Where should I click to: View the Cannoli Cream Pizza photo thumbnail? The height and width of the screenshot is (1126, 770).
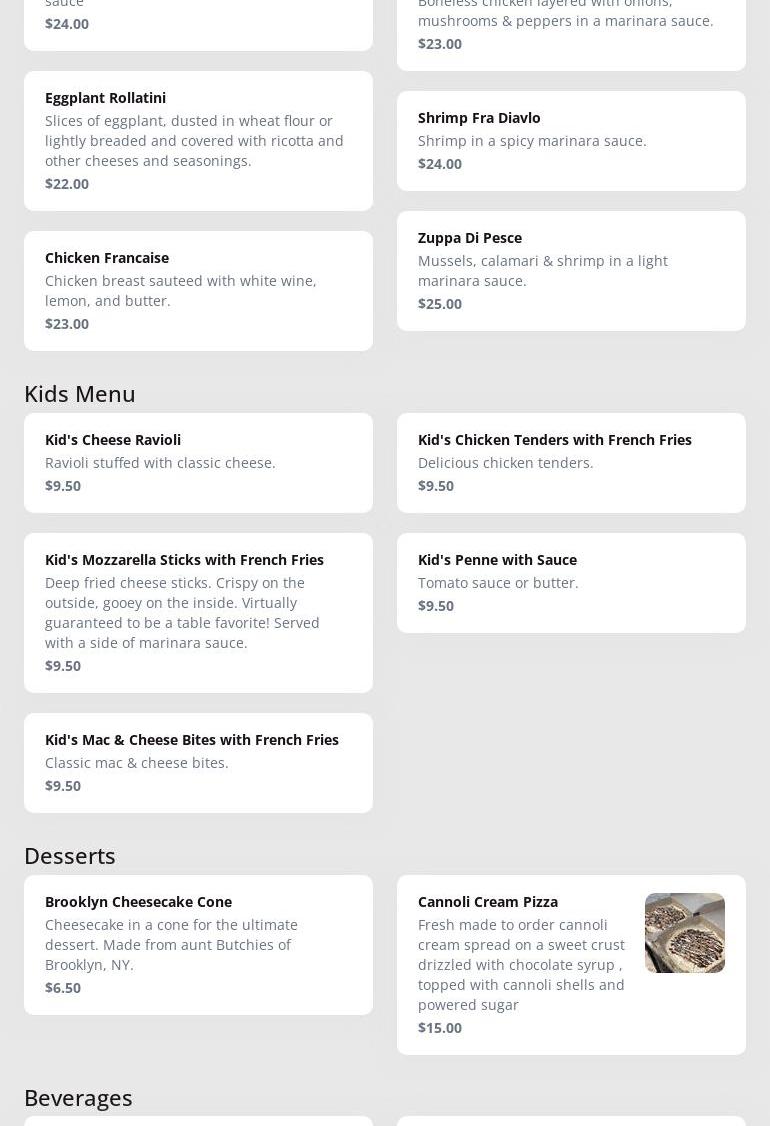tap(684, 933)
